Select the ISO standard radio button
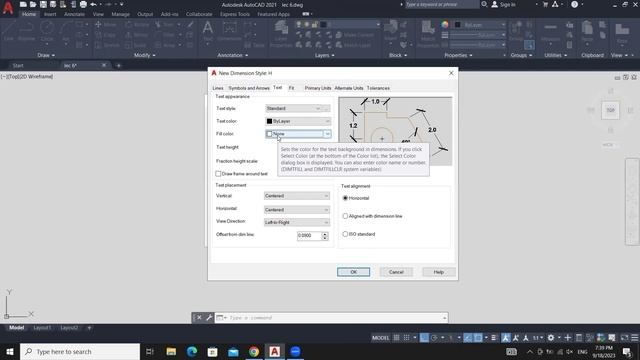Viewport: 640px width, 360px height. pyautogui.click(x=345, y=234)
